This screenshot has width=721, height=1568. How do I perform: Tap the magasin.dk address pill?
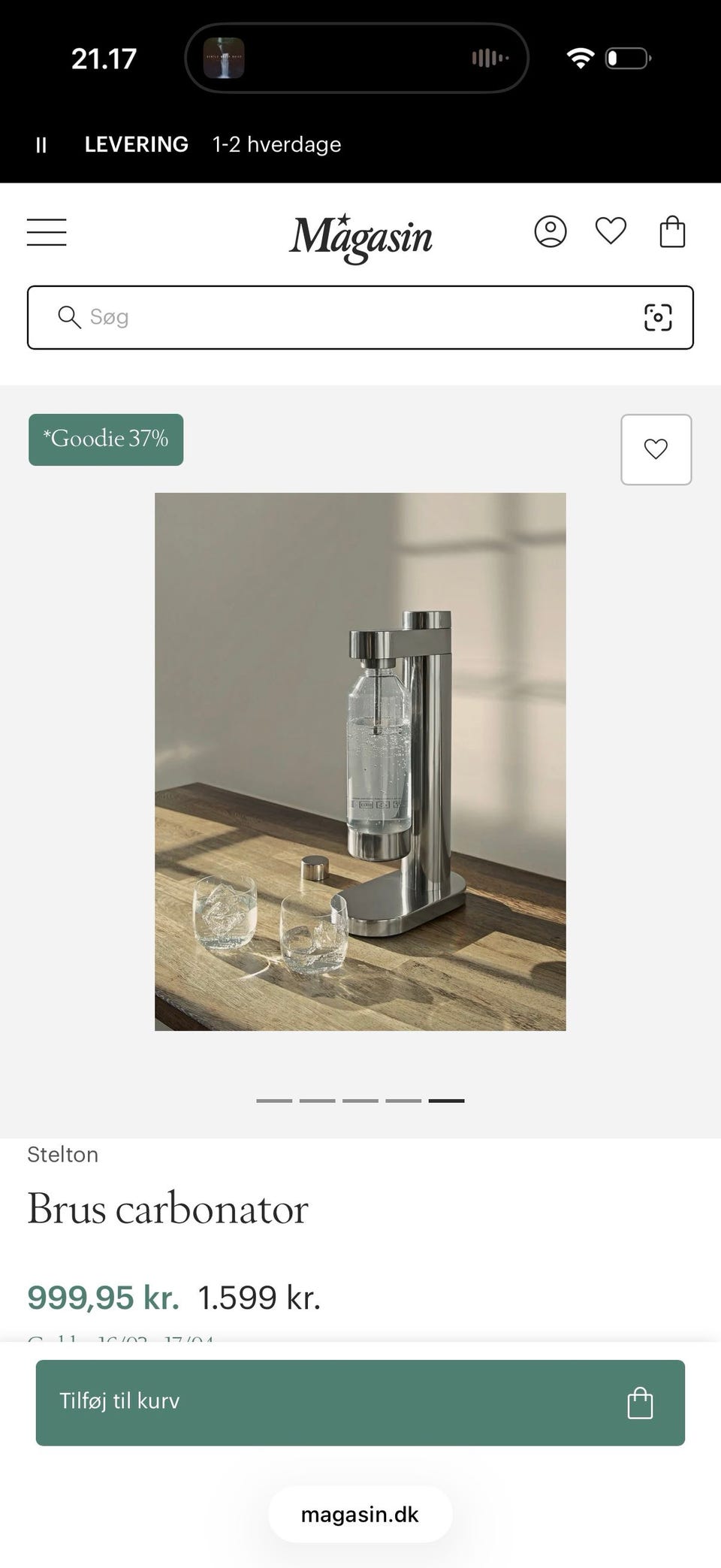pyautogui.click(x=360, y=1515)
